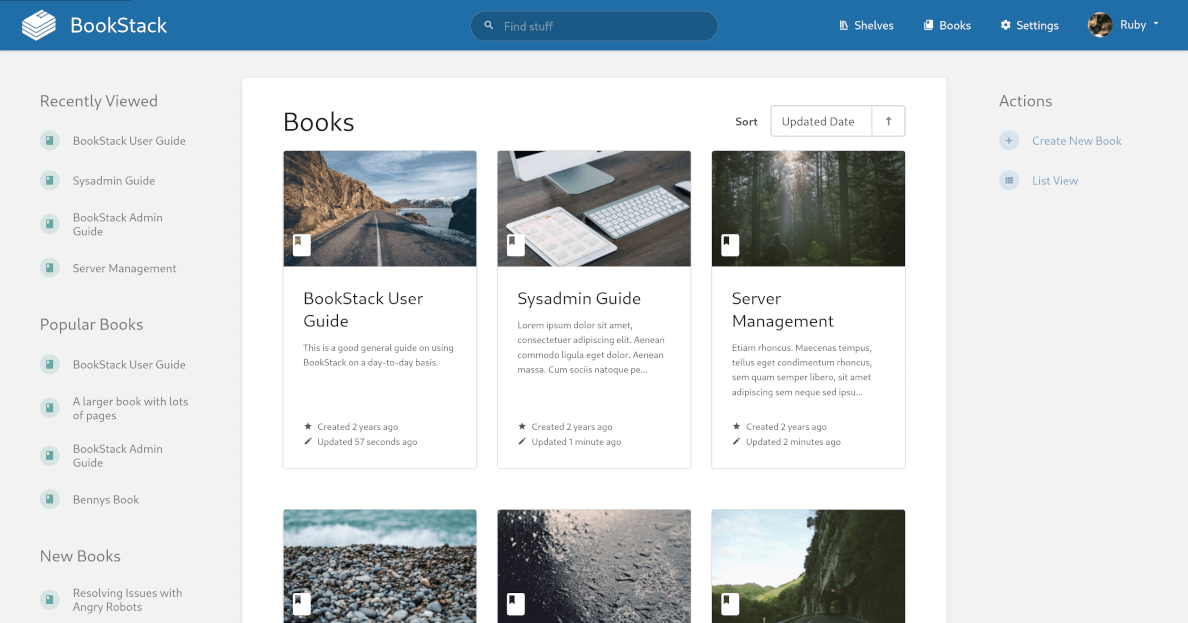Click bookmark icon on Sysadmin Guide cover
Screen dimensions: 1188x623
point(515,245)
